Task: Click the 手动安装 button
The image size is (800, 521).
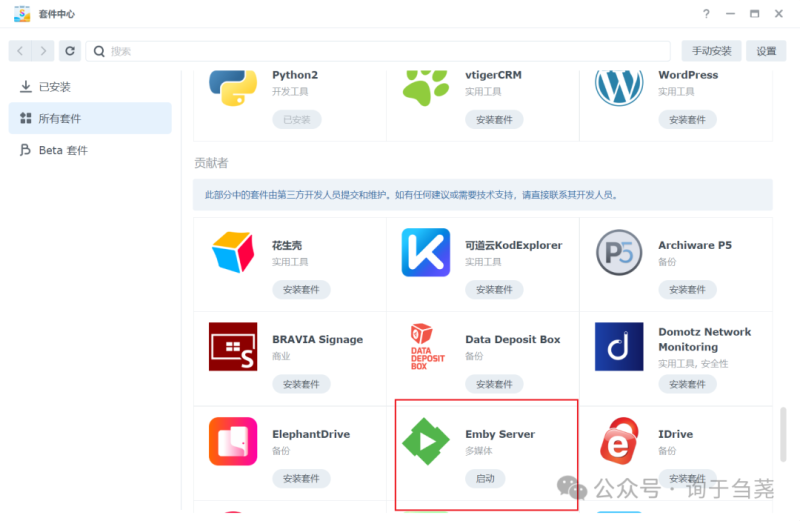Action: (712, 51)
